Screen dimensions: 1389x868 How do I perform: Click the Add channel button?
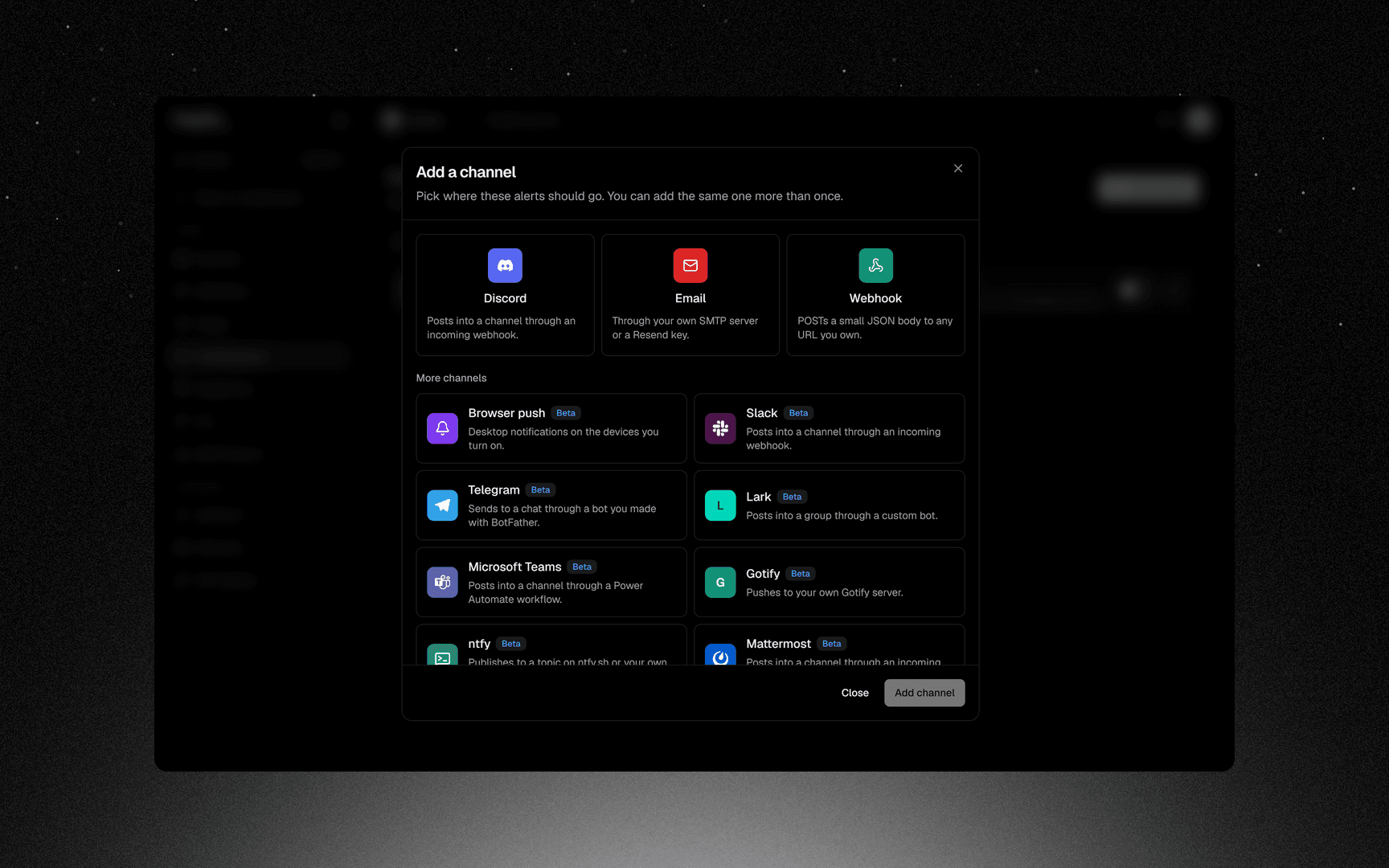coord(924,693)
